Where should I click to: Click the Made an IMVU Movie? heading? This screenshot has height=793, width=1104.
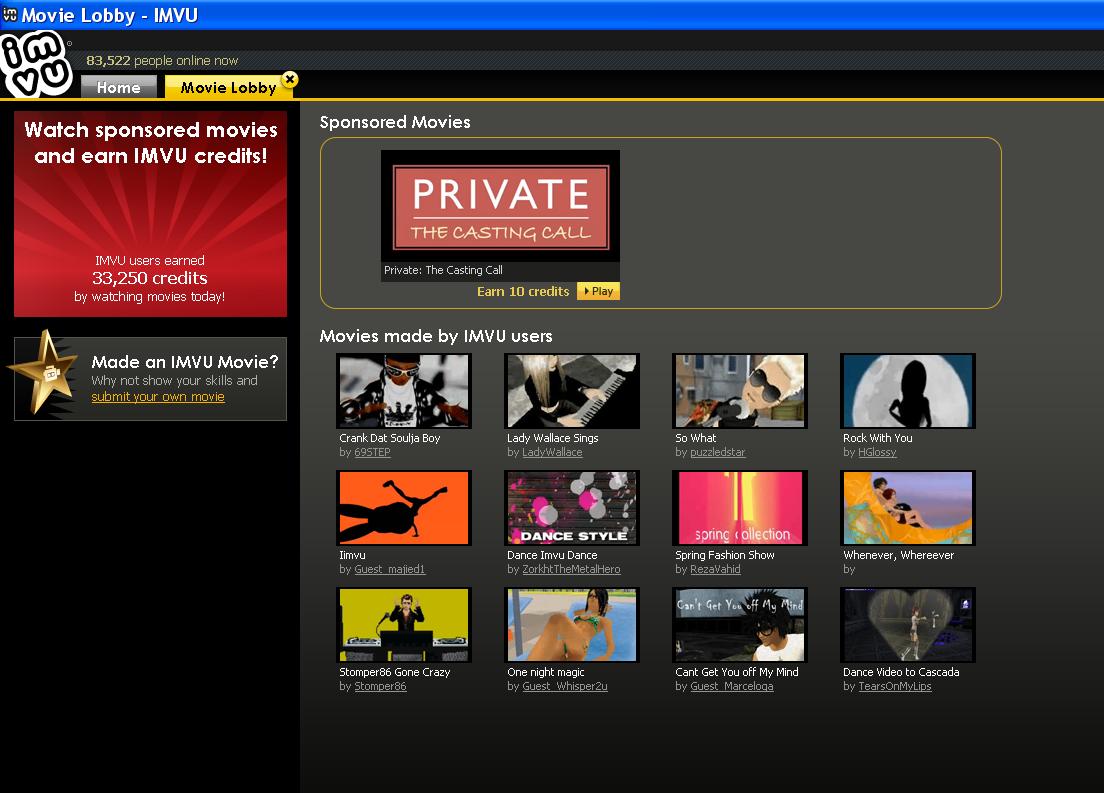tap(185, 362)
